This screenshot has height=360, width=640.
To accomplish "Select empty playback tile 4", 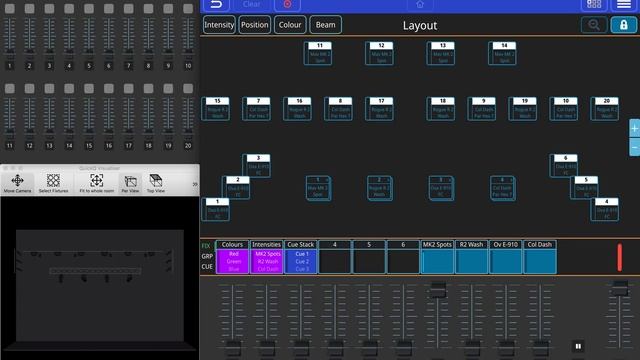I will tap(335, 257).
